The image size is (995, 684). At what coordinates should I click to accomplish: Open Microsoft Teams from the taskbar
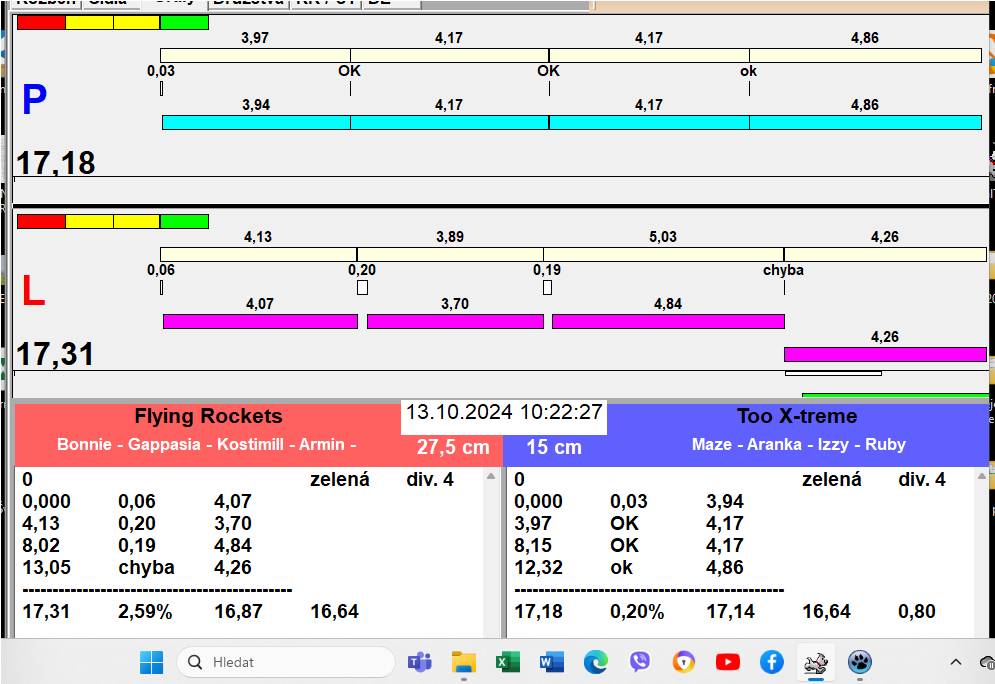click(x=419, y=662)
